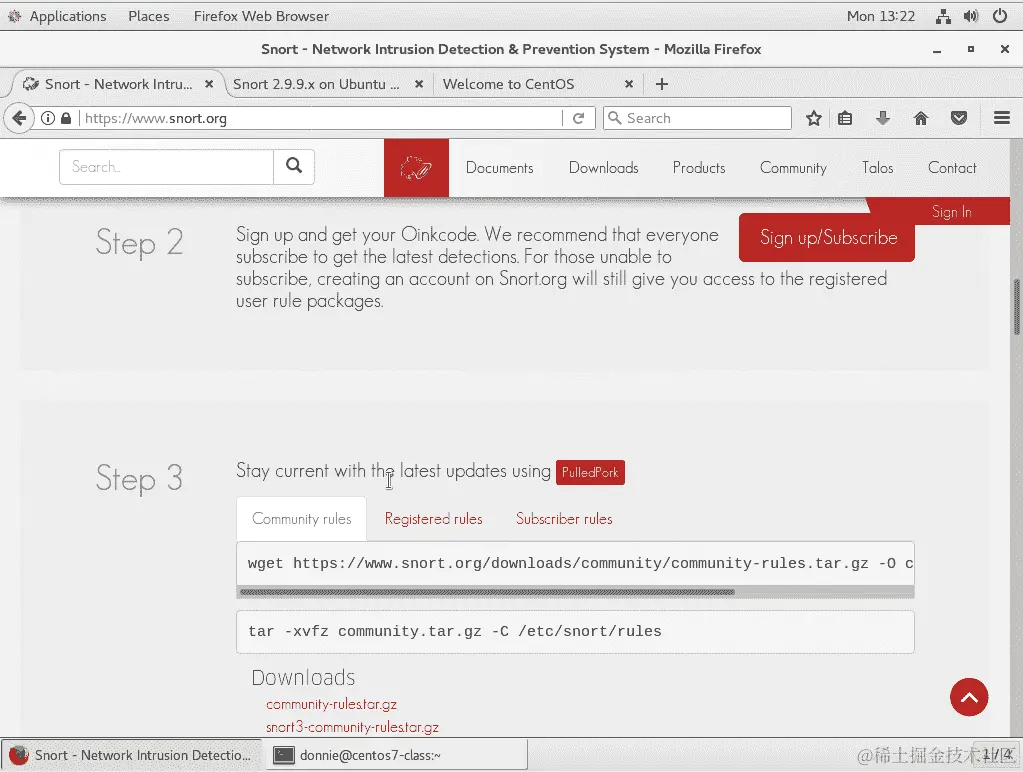The height and width of the screenshot is (772, 1023).
Task: Open the Firefox hamburger menu
Action: [1002, 118]
